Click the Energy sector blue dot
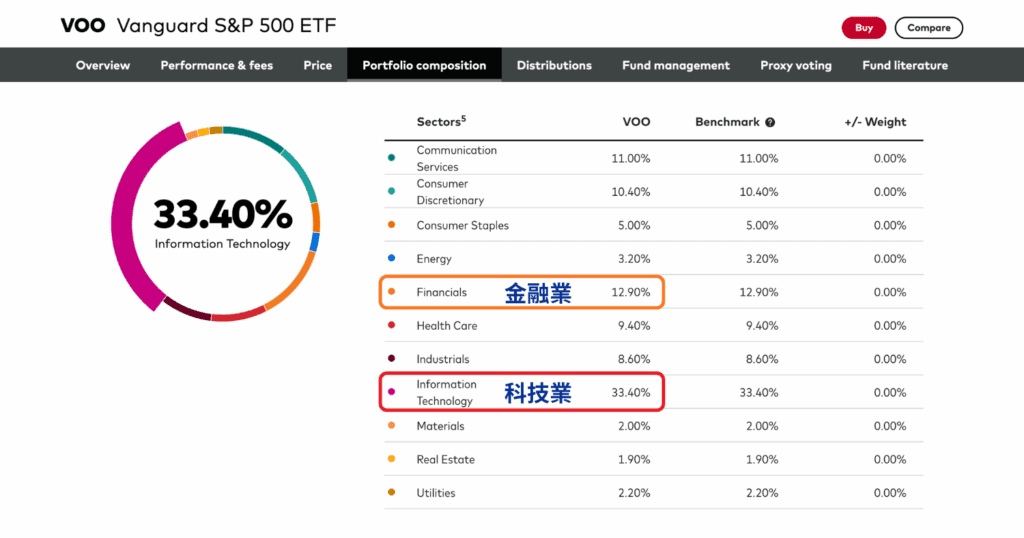 (391, 259)
